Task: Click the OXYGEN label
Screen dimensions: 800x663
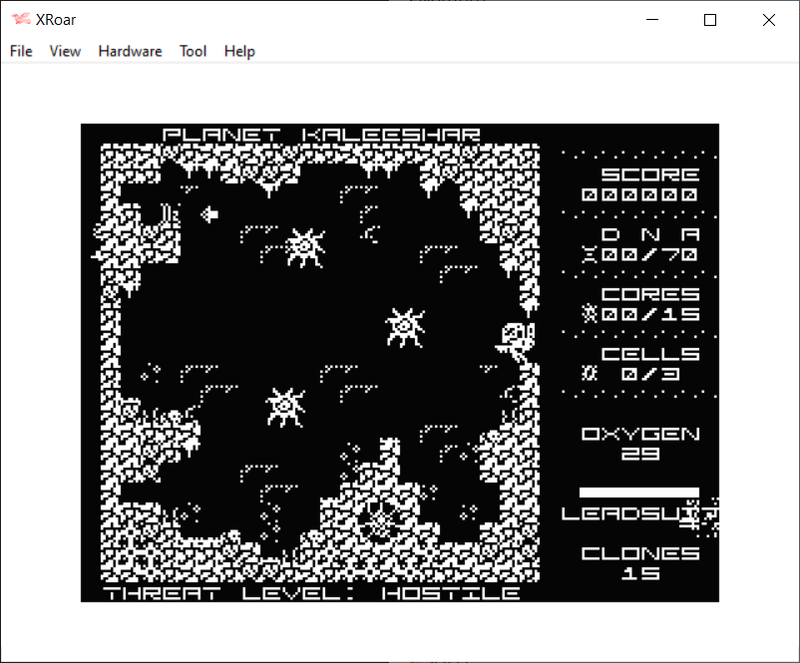Action: pos(640,434)
